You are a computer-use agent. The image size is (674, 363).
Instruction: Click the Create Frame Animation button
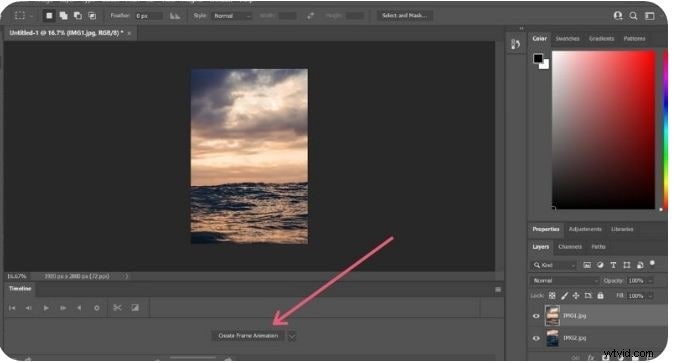(248, 336)
